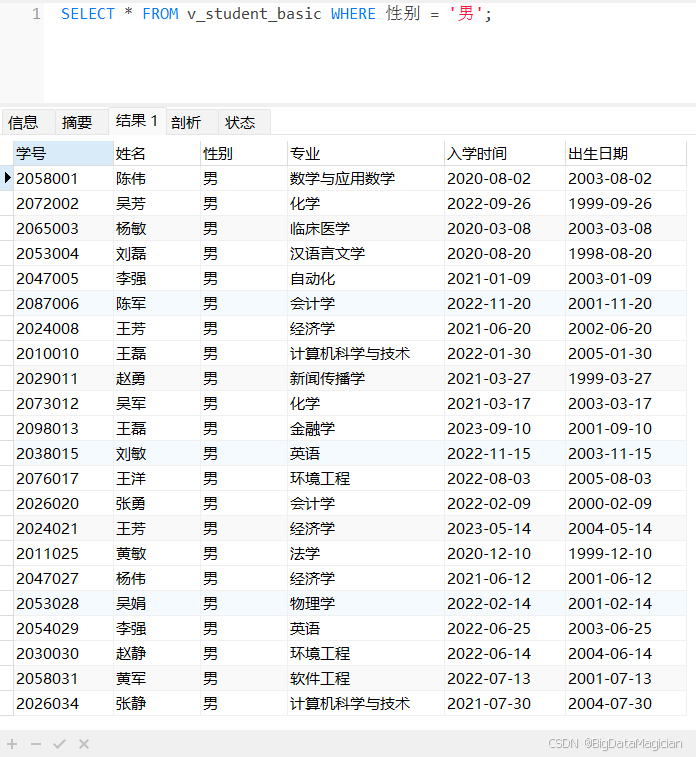Select the 金融学 major cell
This screenshot has height=757, width=696.
[x=365, y=429]
